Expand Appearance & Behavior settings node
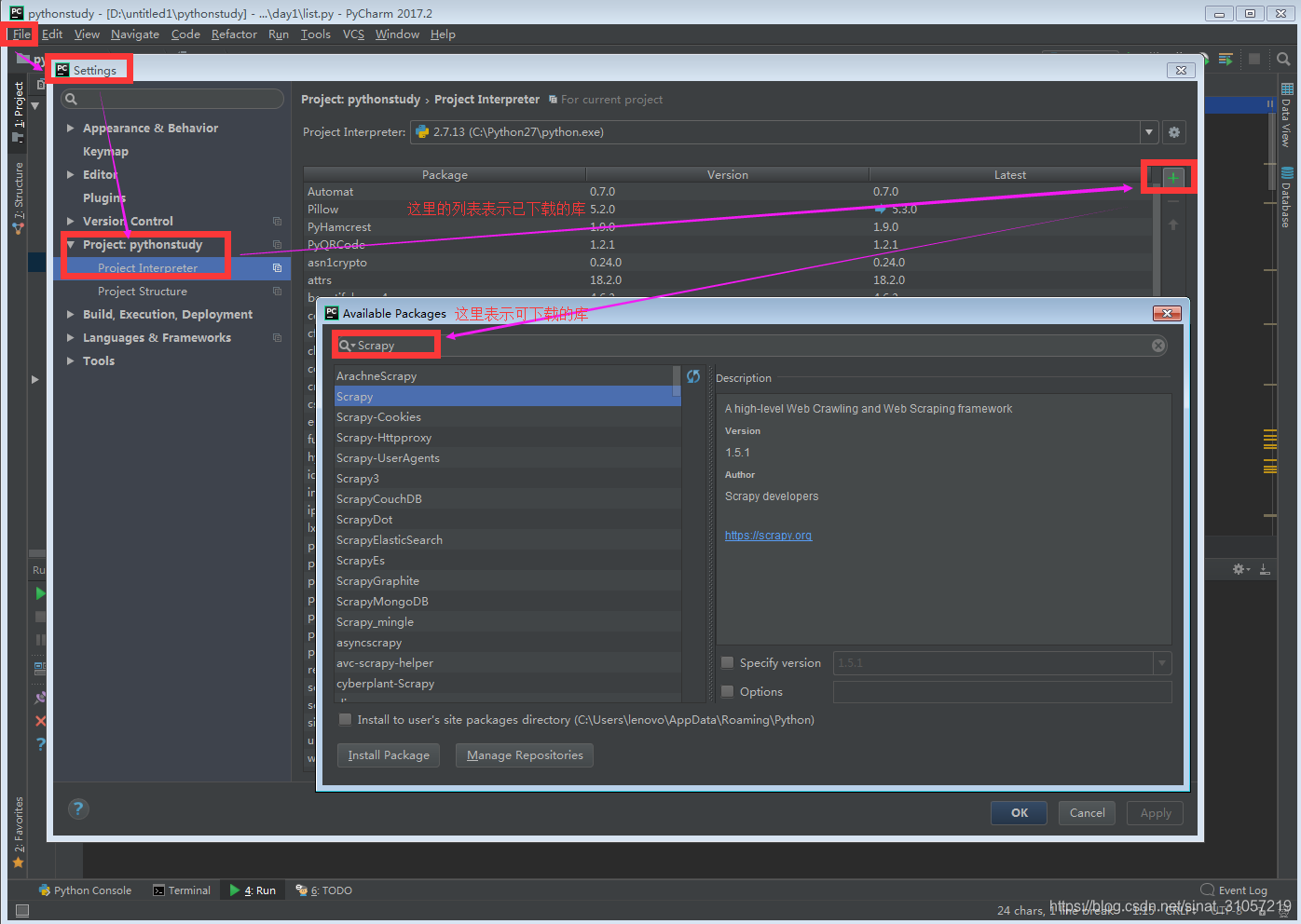Viewport: 1301px width, 924px height. pos(70,128)
